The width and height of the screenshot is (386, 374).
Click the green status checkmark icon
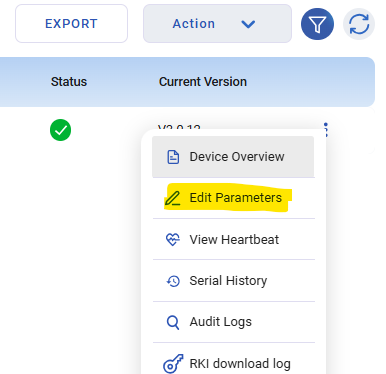pyautogui.click(x=60, y=130)
